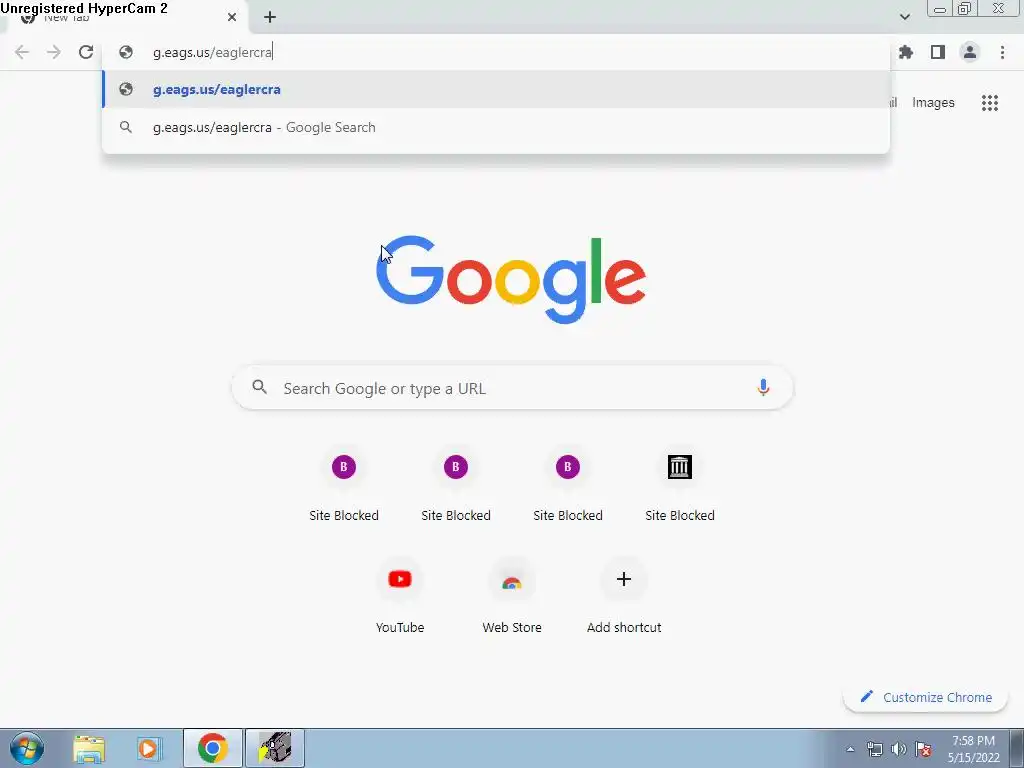Viewport: 1024px width, 768px height.
Task: Open the HyperCam taskbar item
Action: [275, 748]
